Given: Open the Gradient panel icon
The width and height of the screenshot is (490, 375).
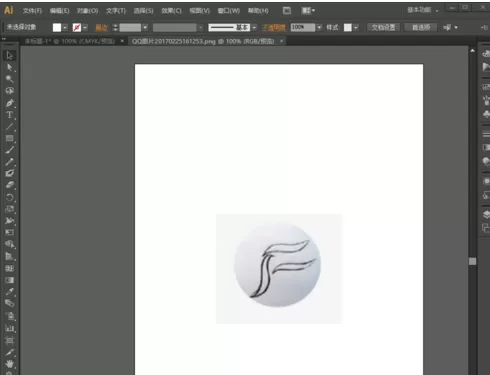Looking at the screenshot, I should point(486,148).
